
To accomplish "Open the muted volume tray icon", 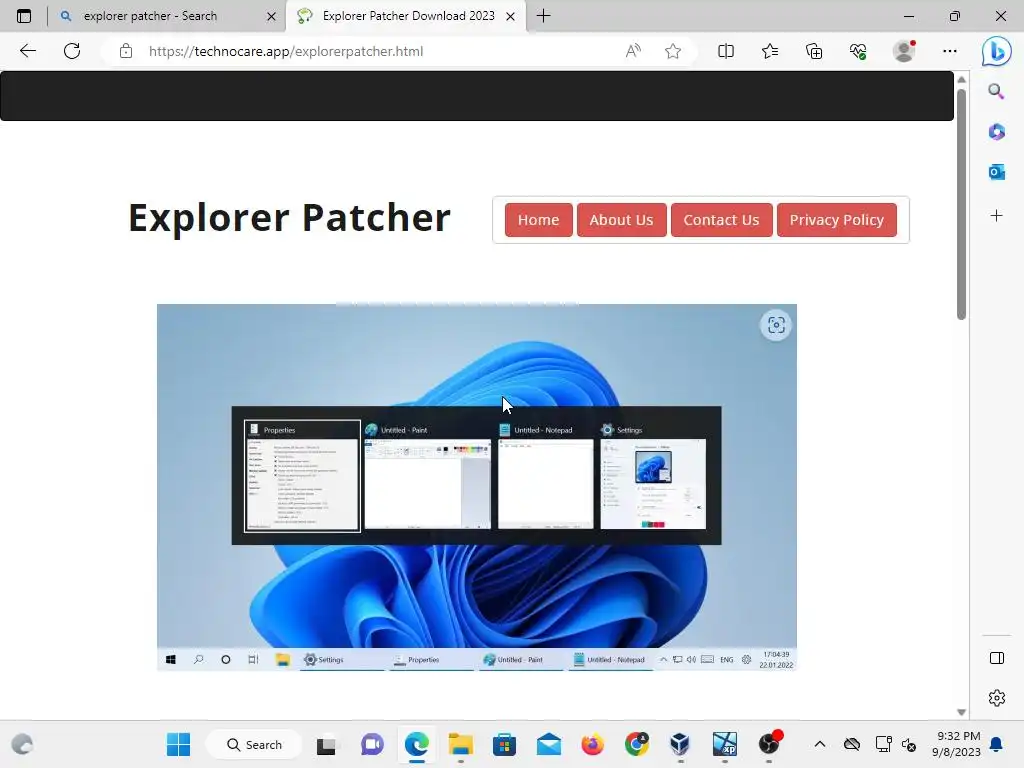I will point(908,744).
